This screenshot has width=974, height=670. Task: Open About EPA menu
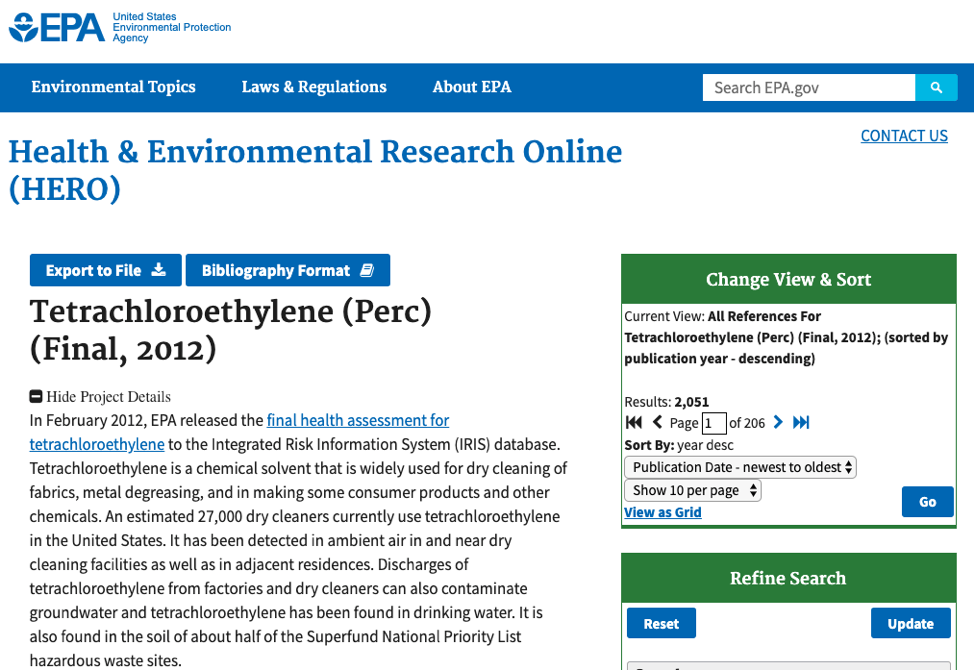click(472, 87)
